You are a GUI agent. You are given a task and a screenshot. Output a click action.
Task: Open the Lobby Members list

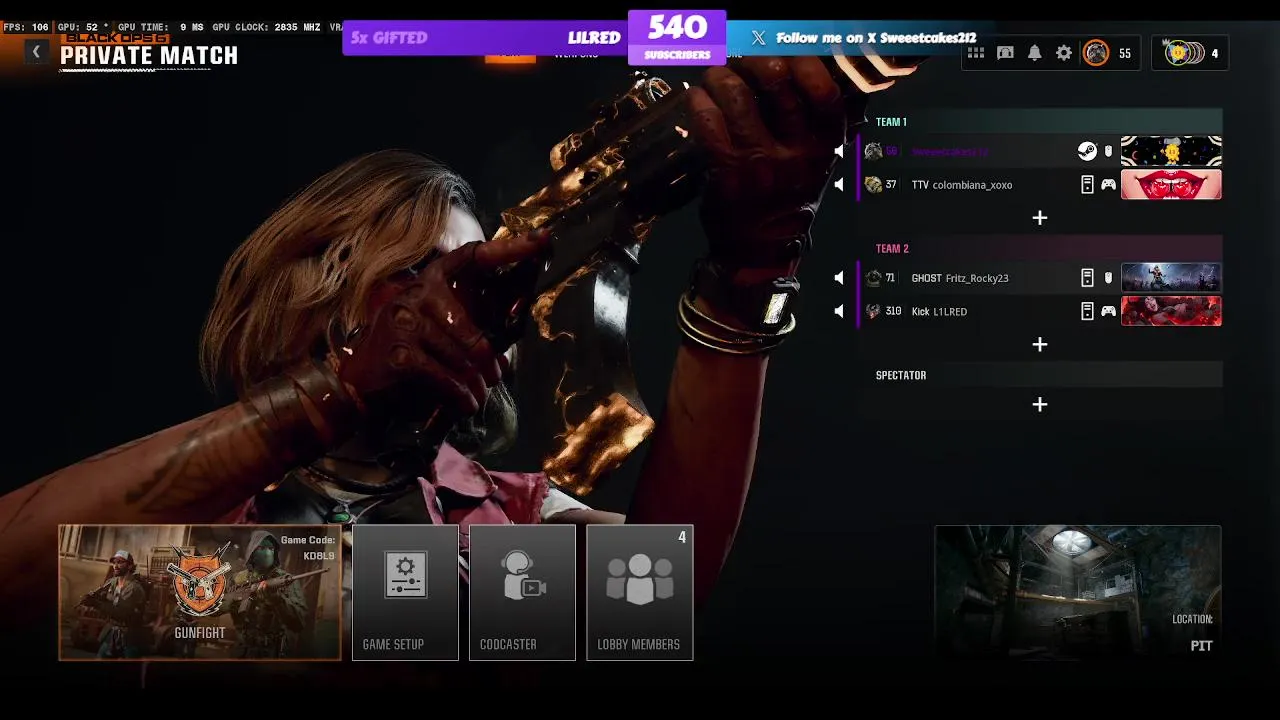640,593
